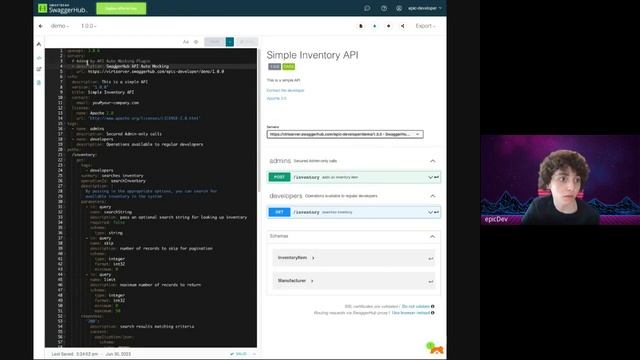Viewport: 640px width, 360px height.
Task: Open the help question-mark icon in the header
Action: (384, 8)
